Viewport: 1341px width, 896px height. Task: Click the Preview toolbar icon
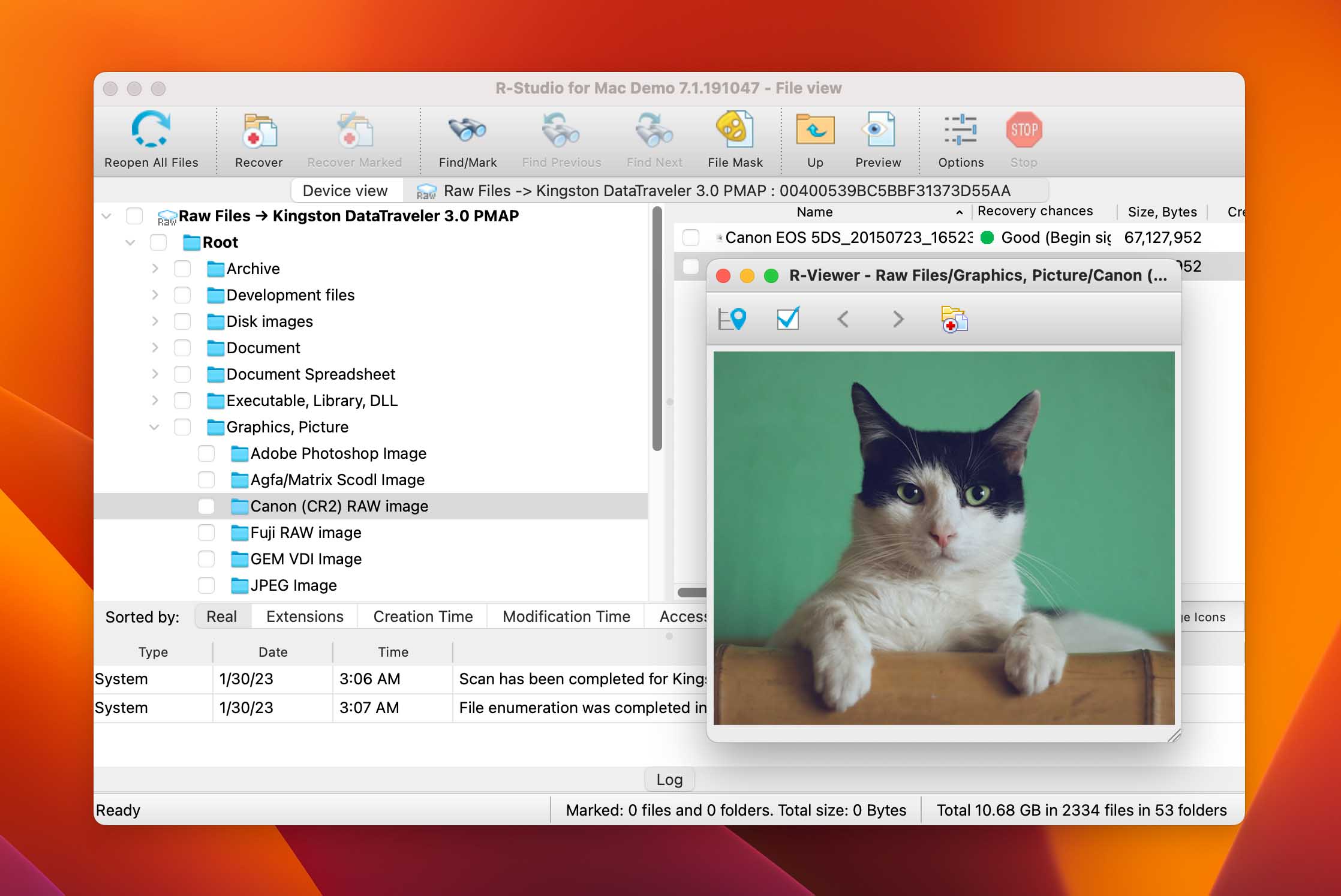click(878, 129)
